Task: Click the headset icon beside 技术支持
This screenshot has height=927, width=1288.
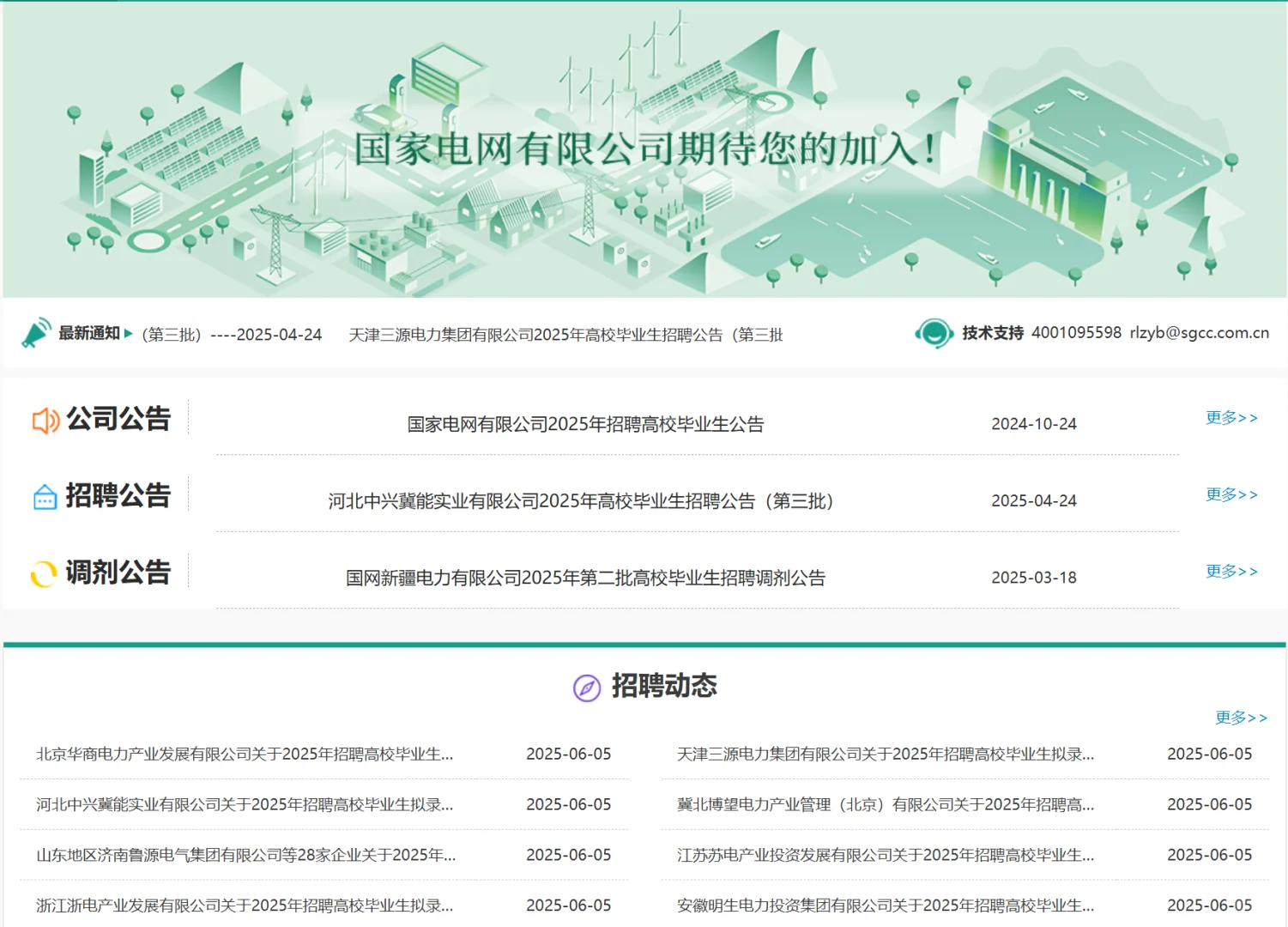Action: (x=934, y=334)
